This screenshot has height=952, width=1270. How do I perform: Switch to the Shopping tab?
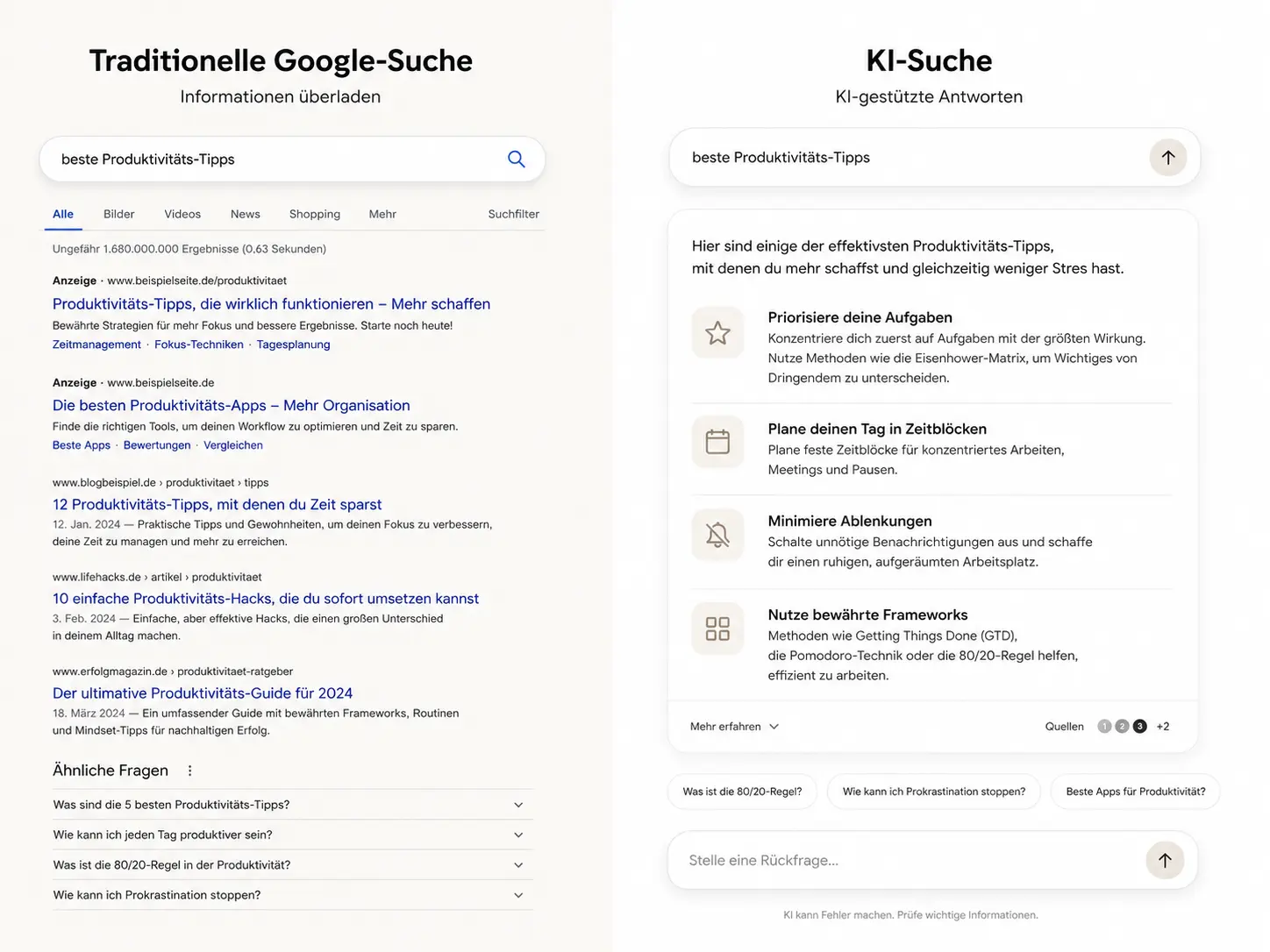pyautogui.click(x=315, y=214)
